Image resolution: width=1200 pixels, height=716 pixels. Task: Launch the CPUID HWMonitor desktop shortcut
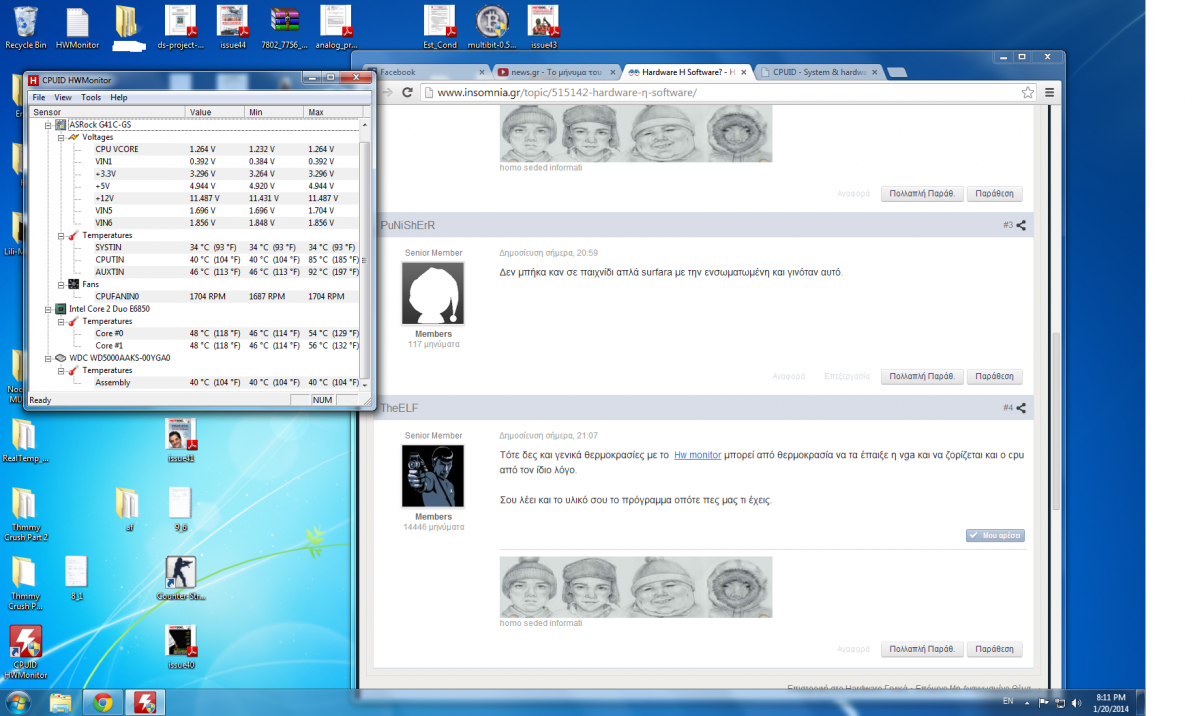pyautogui.click(x=25, y=652)
